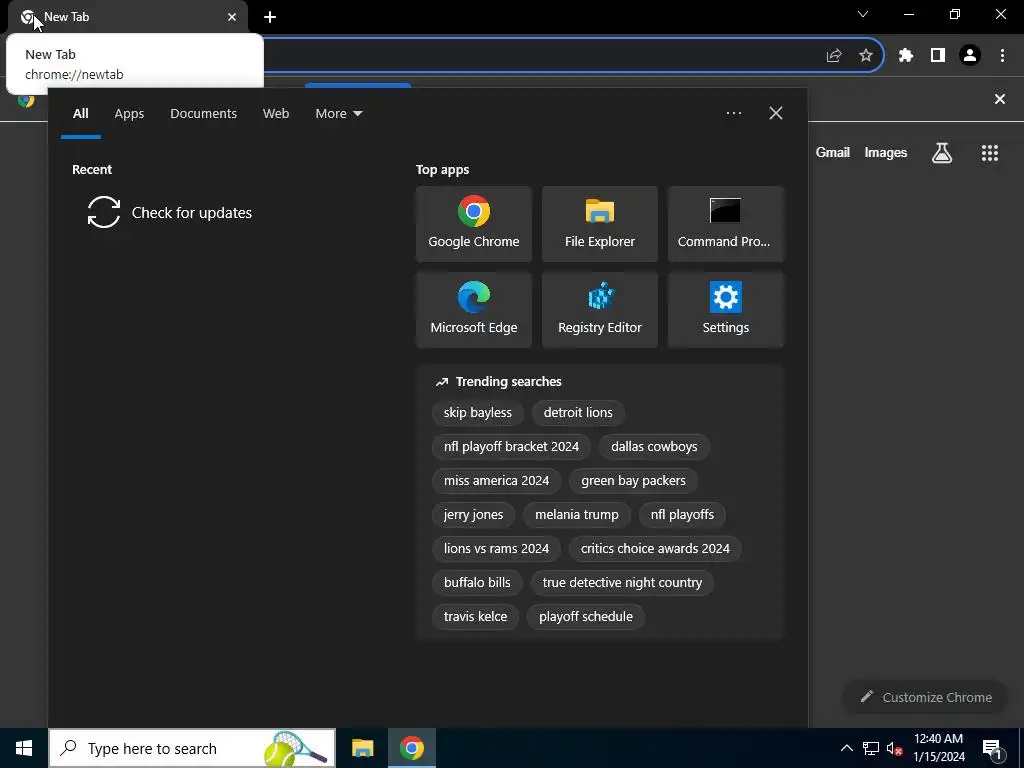This screenshot has height=768, width=1024.
Task: Open Chrome profile avatar
Action: (970, 56)
